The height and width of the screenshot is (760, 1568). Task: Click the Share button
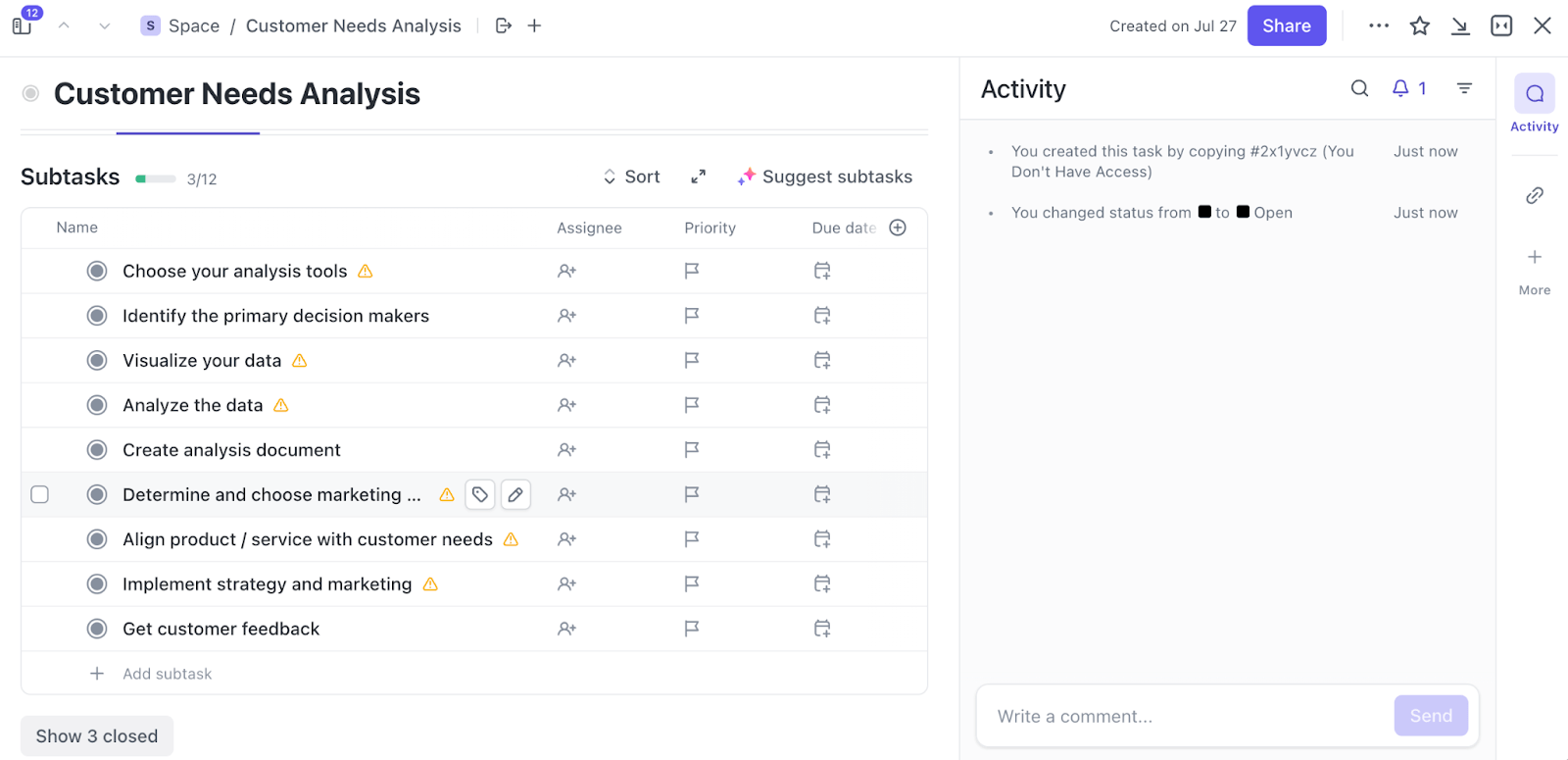coord(1287,25)
